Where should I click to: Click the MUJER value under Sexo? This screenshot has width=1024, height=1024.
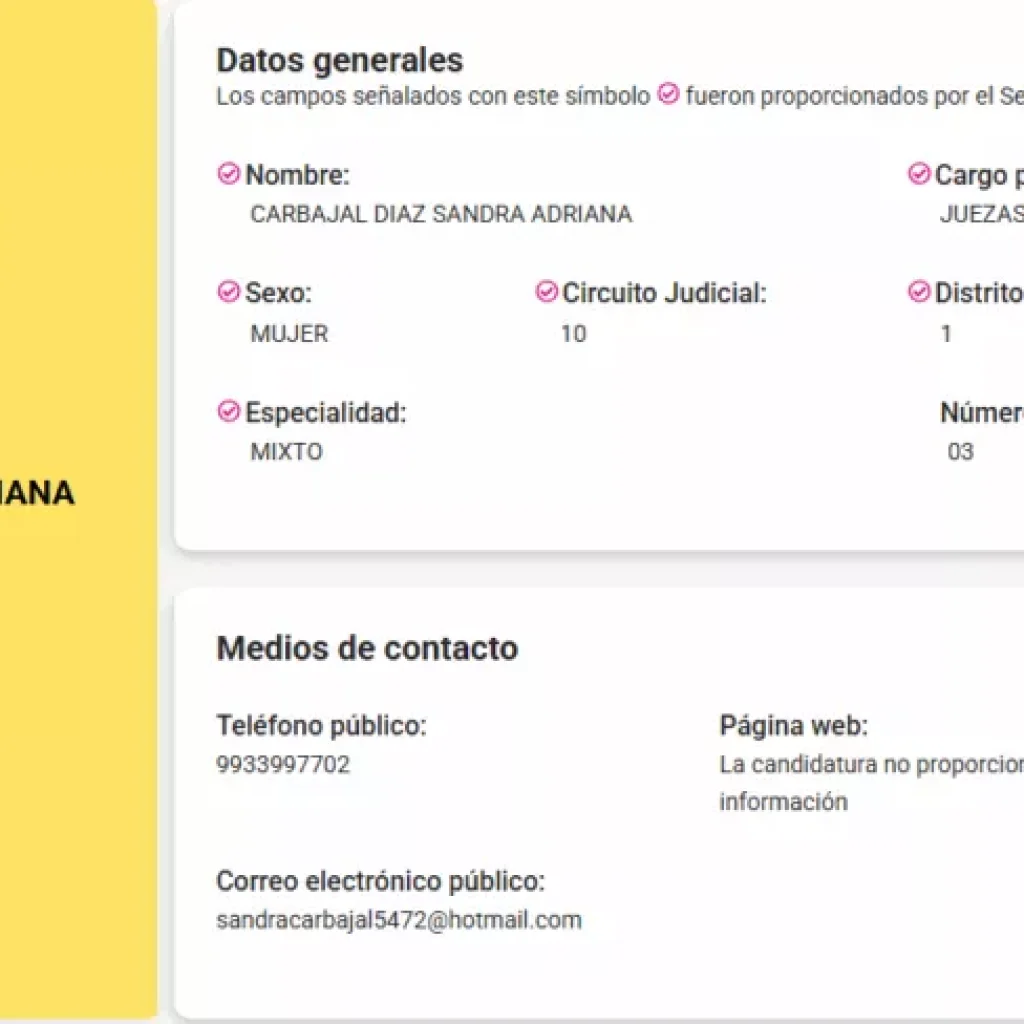point(289,334)
